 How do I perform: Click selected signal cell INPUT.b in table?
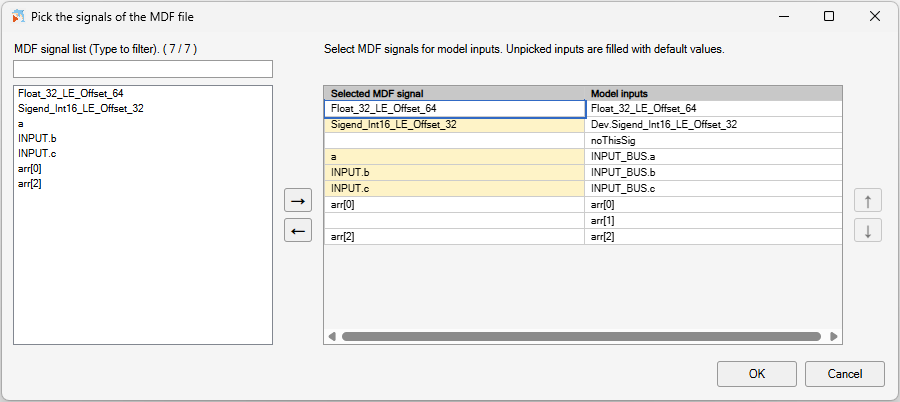(455, 173)
